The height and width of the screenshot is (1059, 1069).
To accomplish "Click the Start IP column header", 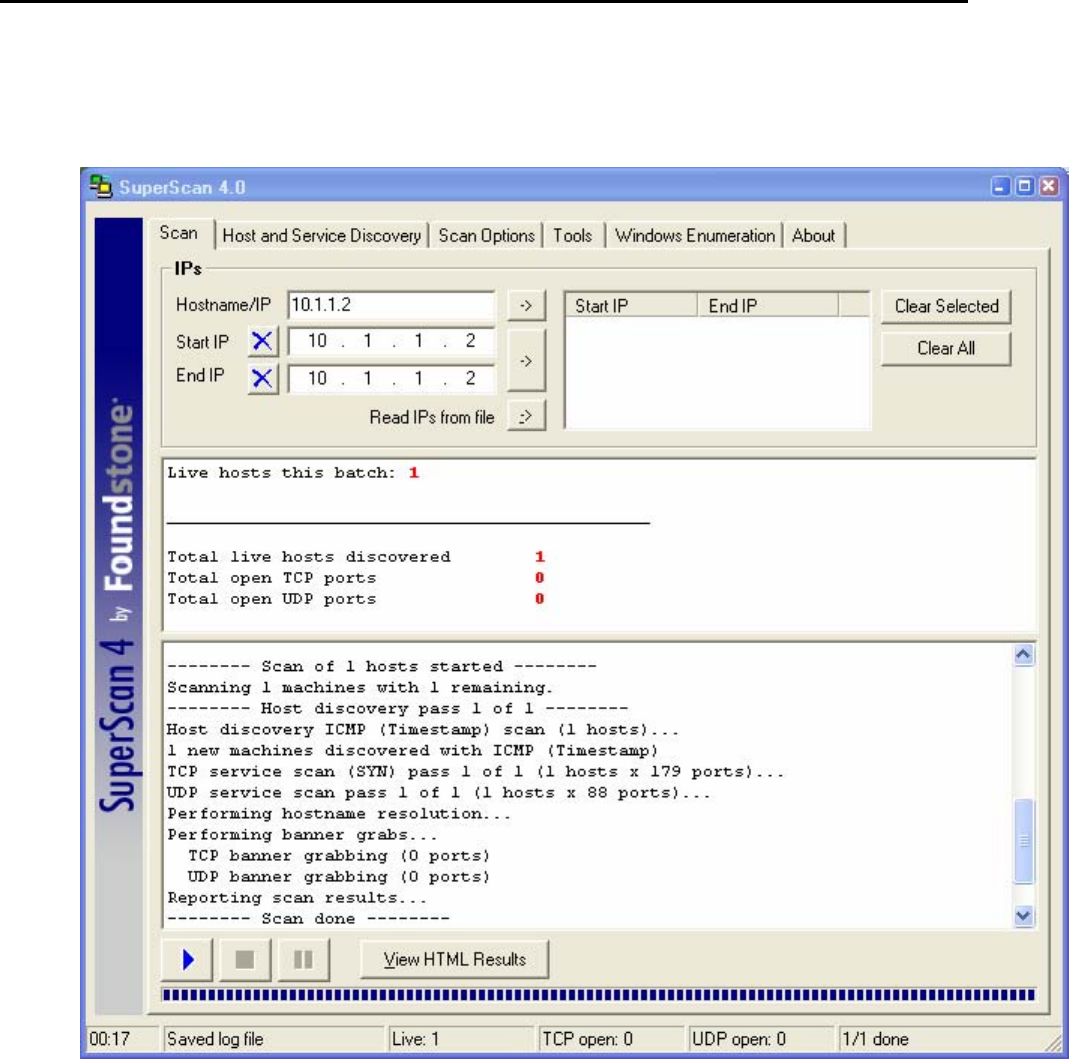I will pyautogui.click(x=631, y=305).
